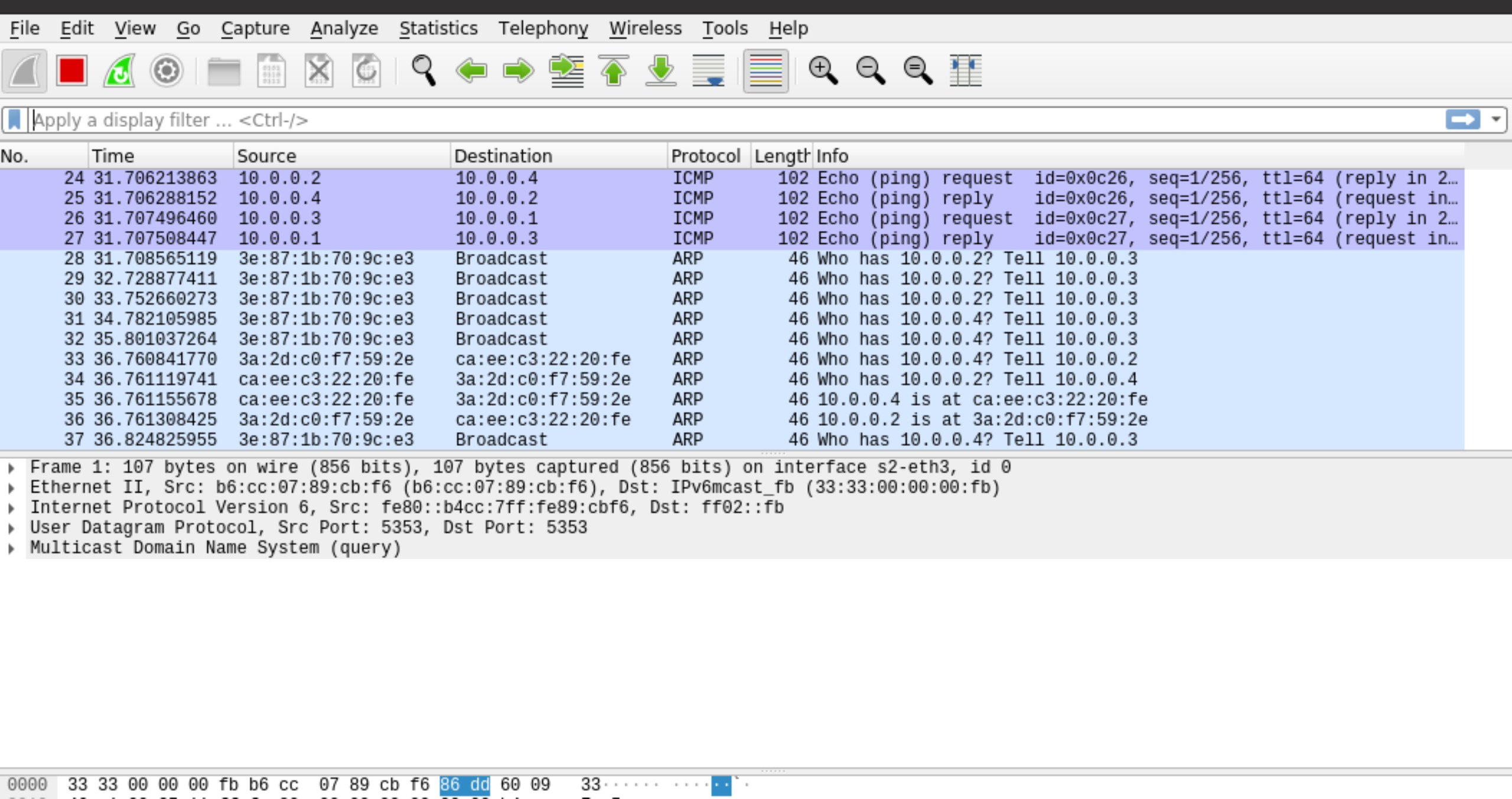Toggle packet colorization rules button
This screenshot has height=799, width=1512.
tap(765, 71)
